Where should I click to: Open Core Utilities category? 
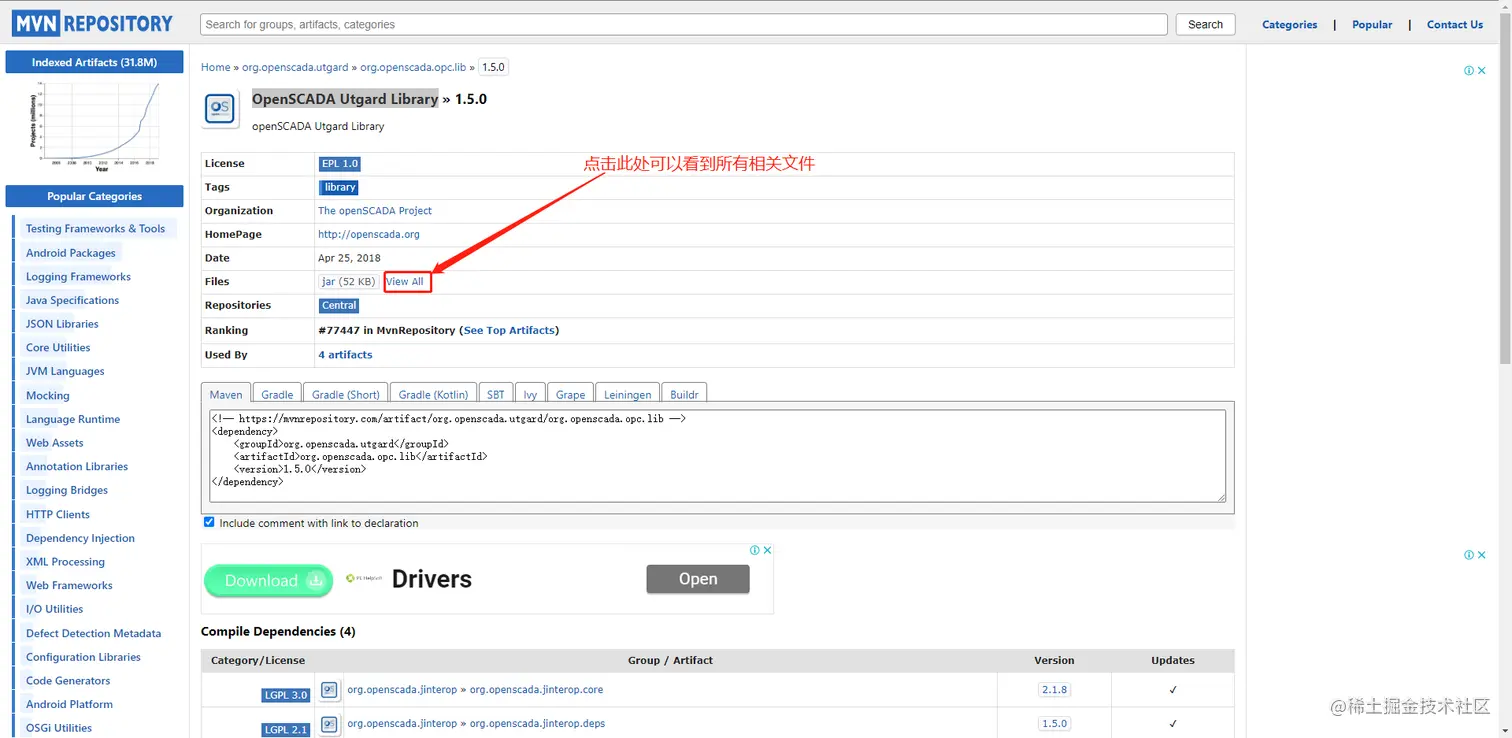click(x=58, y=347)
